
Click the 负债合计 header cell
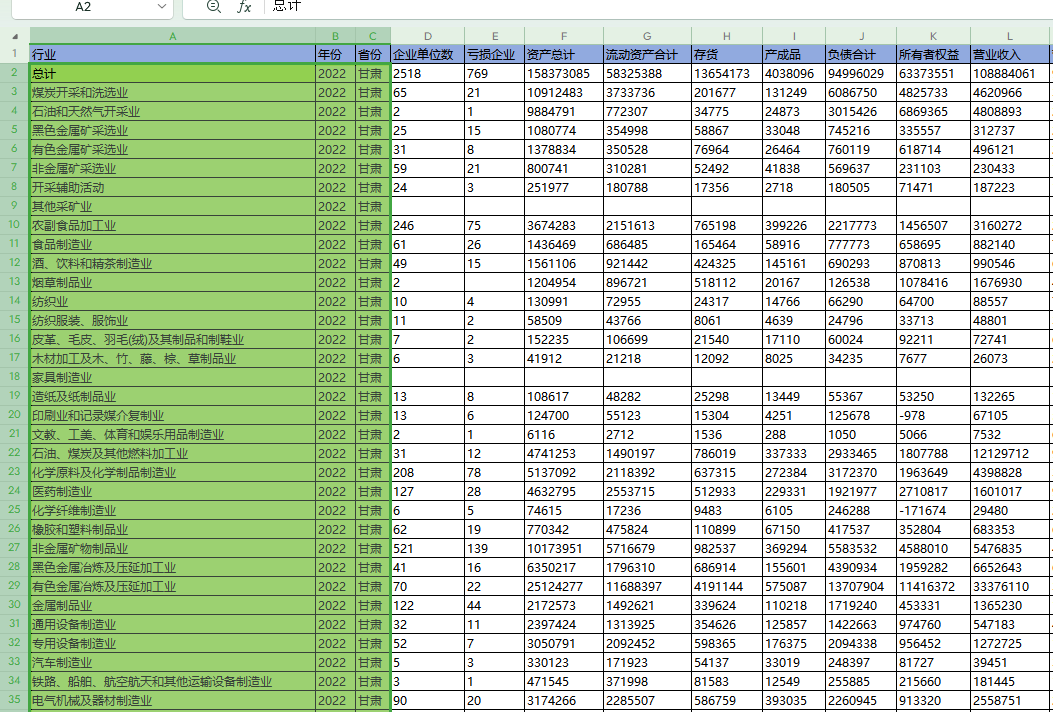tap(861, 54)
